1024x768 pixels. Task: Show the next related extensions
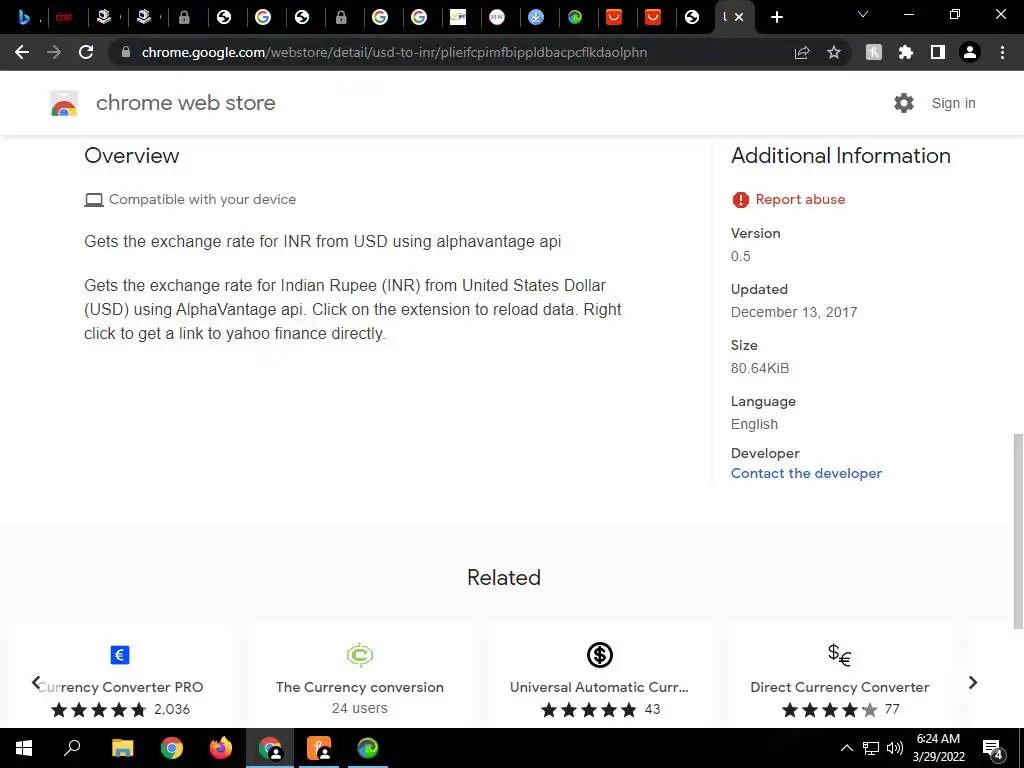[x=972, y=682]
